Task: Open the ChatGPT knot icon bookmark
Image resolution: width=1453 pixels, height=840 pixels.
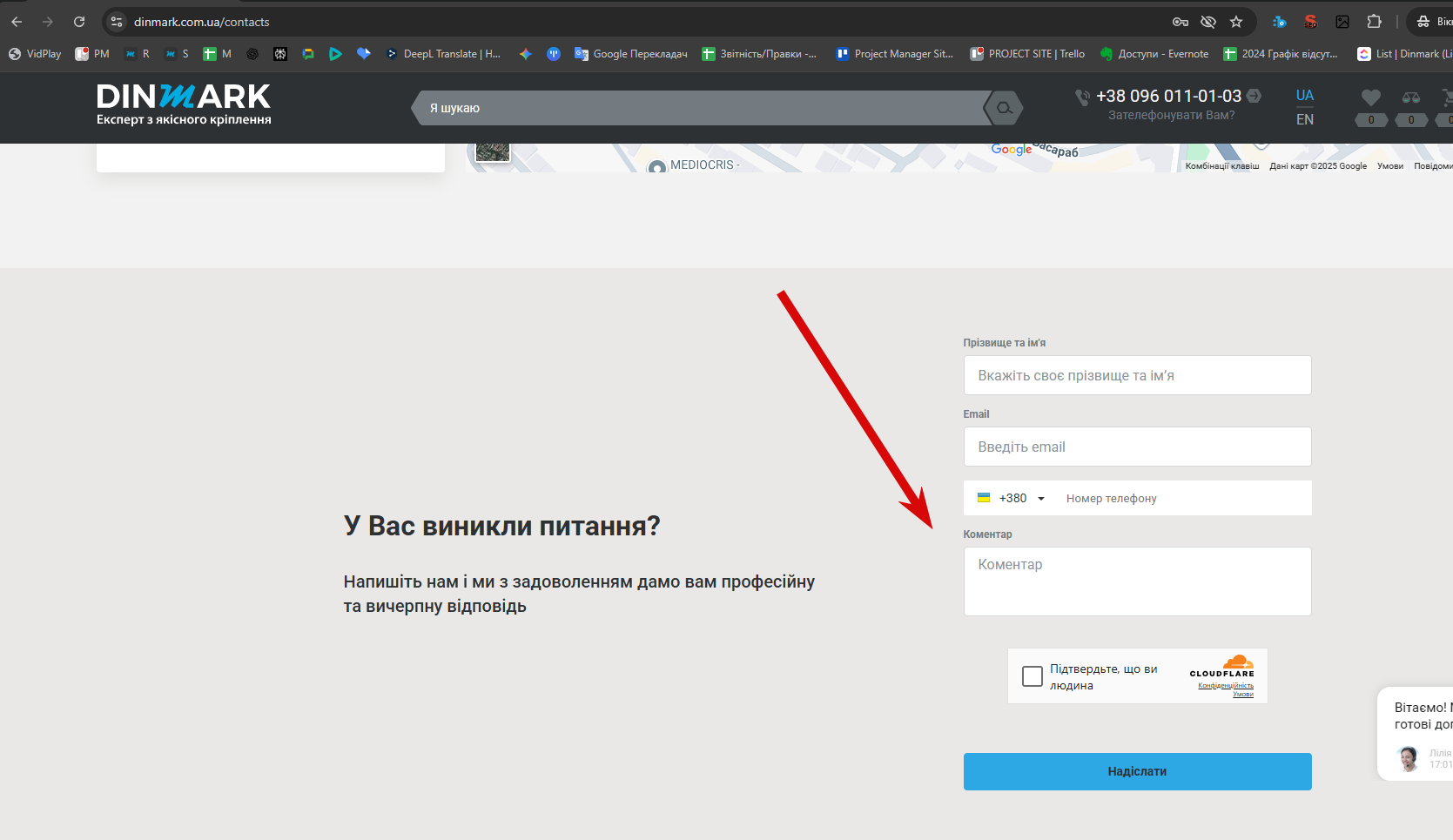Action: click(252, 54)
